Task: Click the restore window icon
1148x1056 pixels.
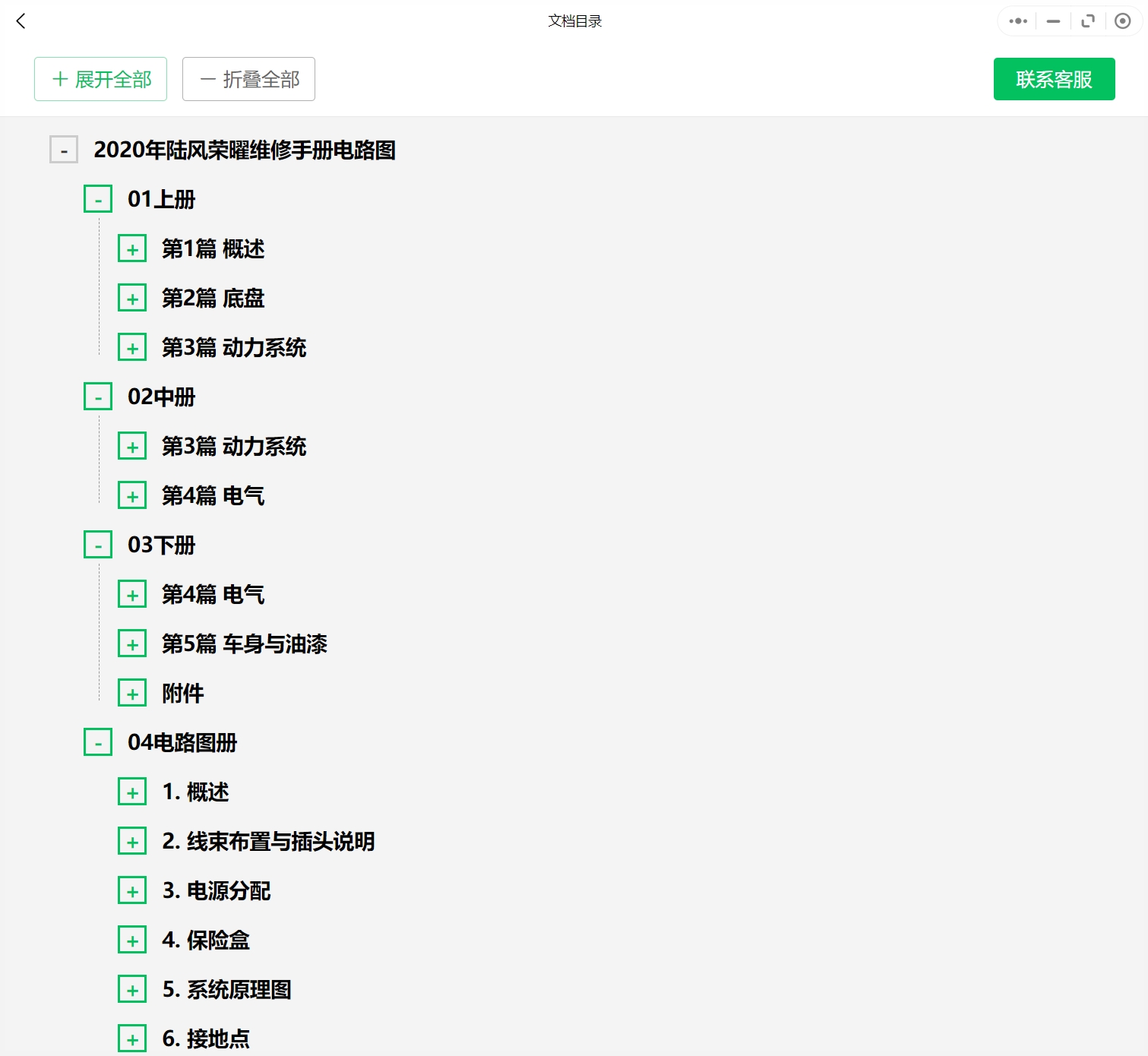Action: [x=1087, y=21]
